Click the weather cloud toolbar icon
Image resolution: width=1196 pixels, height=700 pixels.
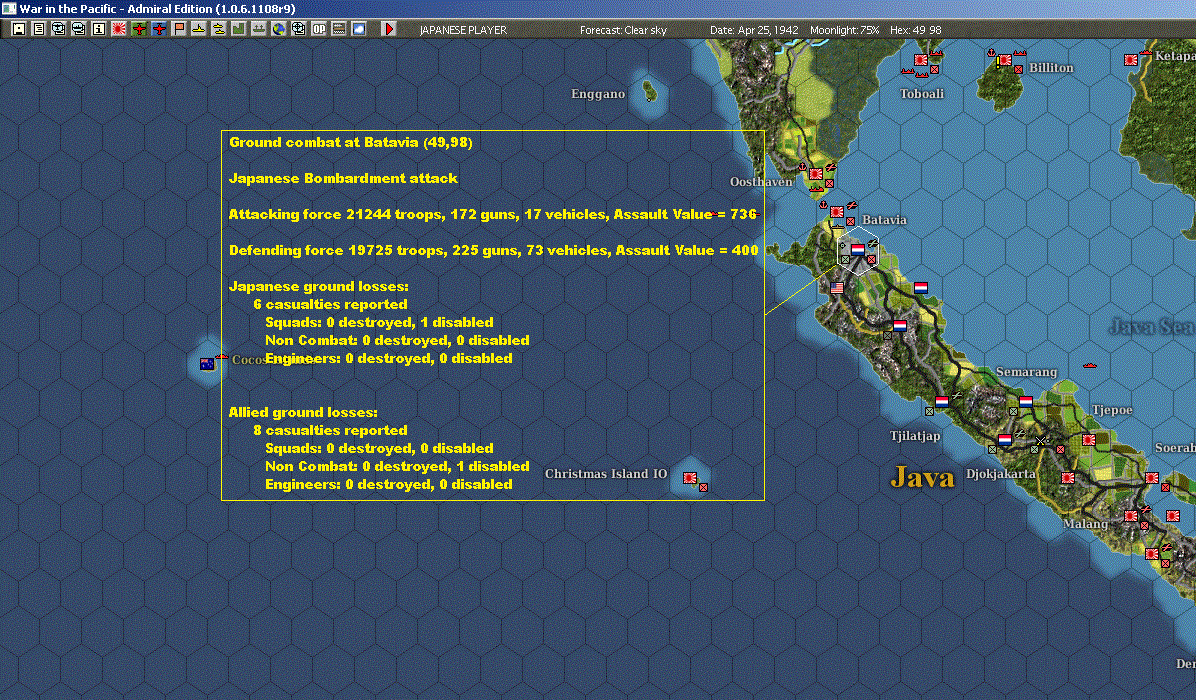[x=358, y=29]
